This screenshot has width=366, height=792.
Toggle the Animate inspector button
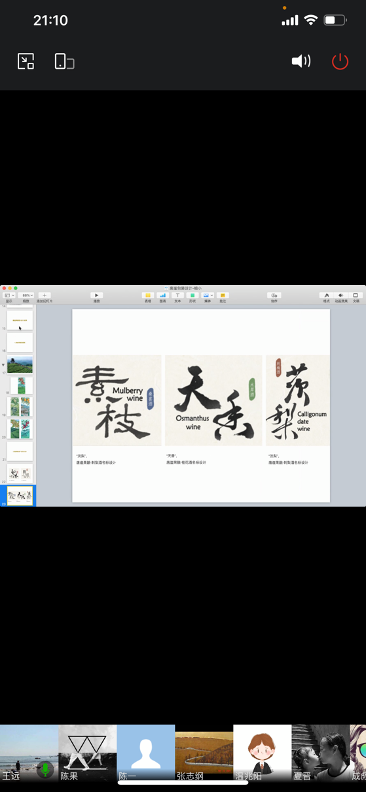[x=341, y=295]
